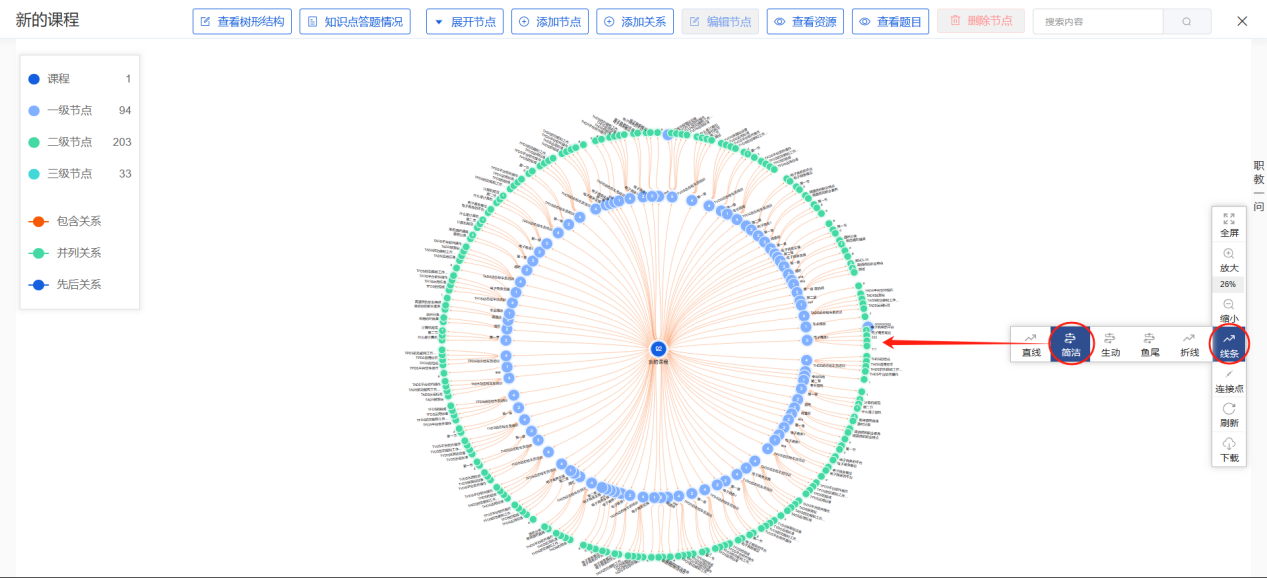The width and height of the screenshot is (1267, 578).
Task: Focus the 搜索内容 search input field
Action: [x=1097, y=21]
